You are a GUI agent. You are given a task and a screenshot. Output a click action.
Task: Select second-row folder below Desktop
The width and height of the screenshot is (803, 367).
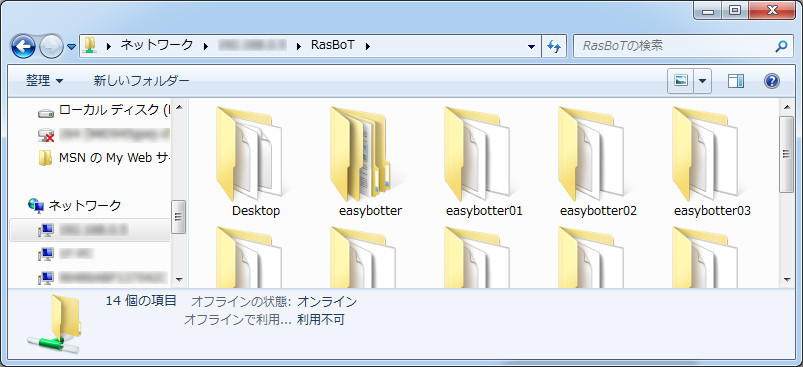[x=249, y=257]
